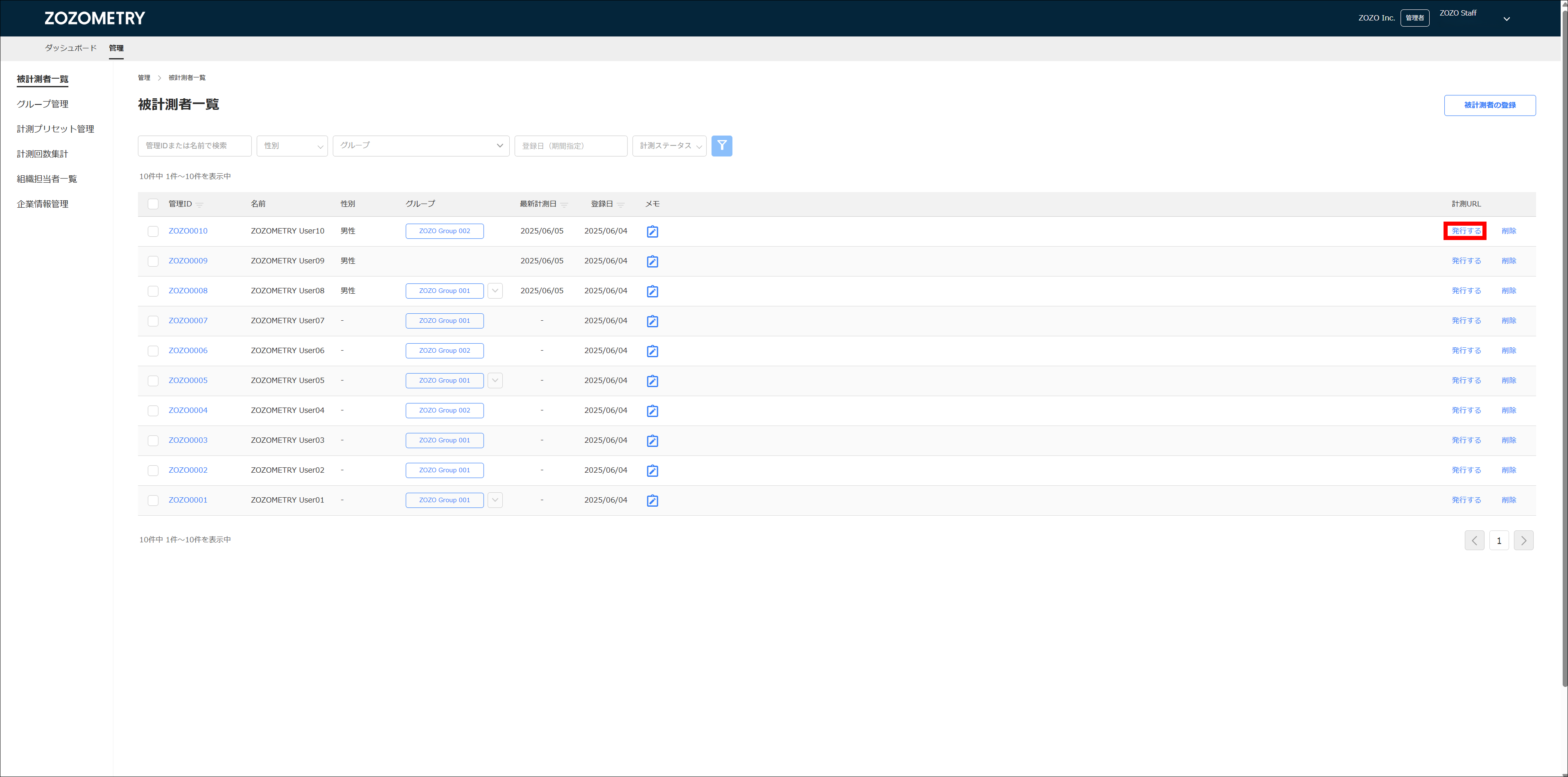Go to next page arrow

(x=1523, y=540)
